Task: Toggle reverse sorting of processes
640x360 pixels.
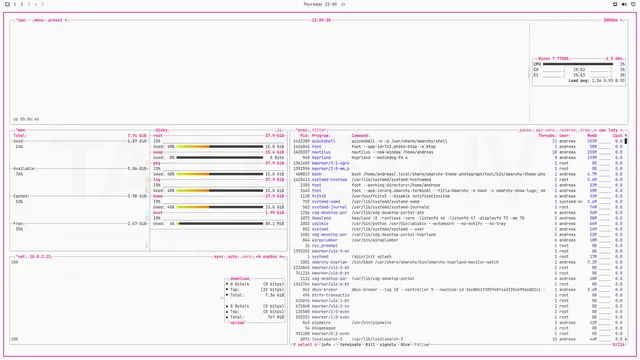Action: point(567,130)
